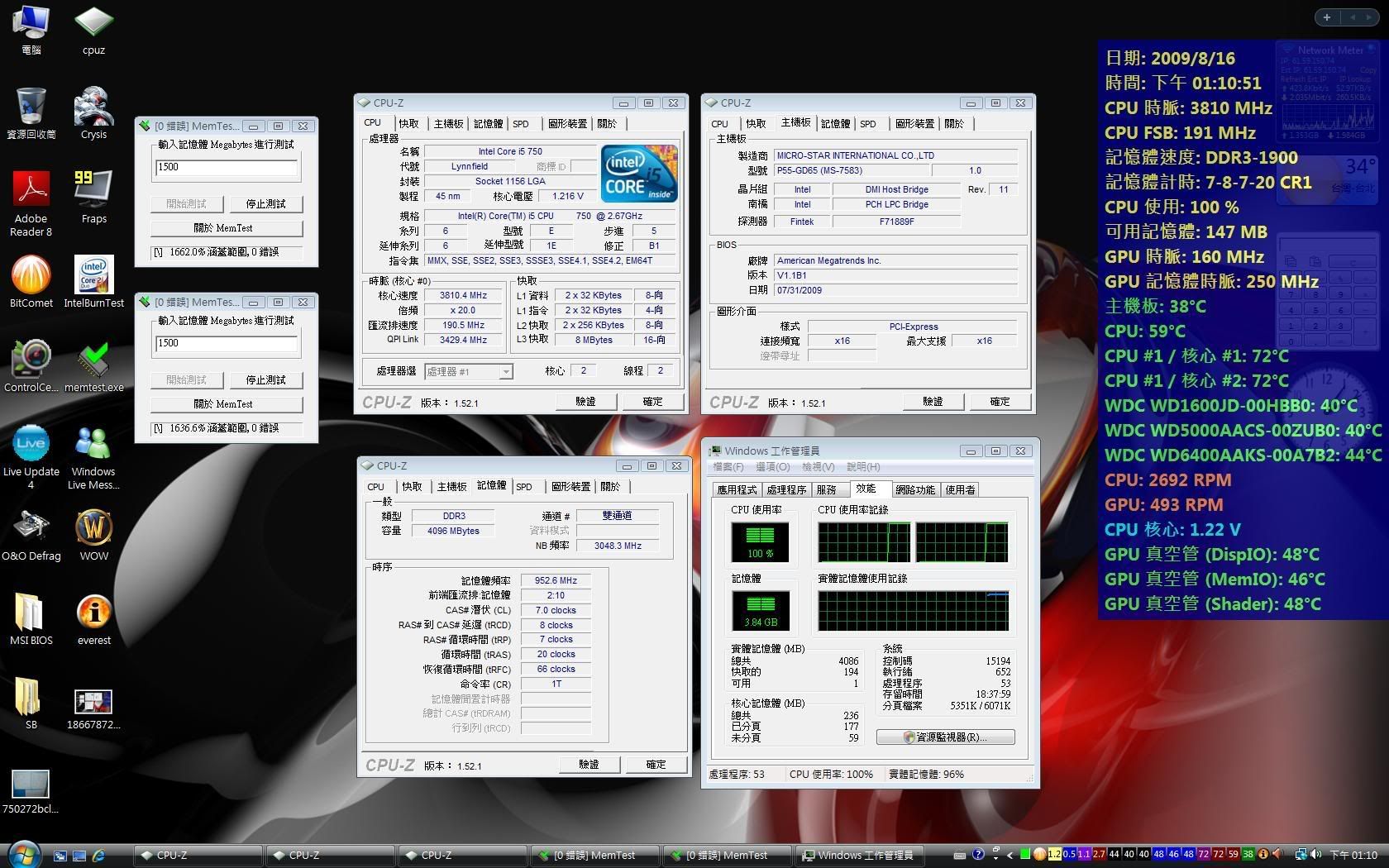Open SPD tab in top-left CPU-Z window
The height and width of the screenshot is (868, 1389).
[x=520, y=124]
